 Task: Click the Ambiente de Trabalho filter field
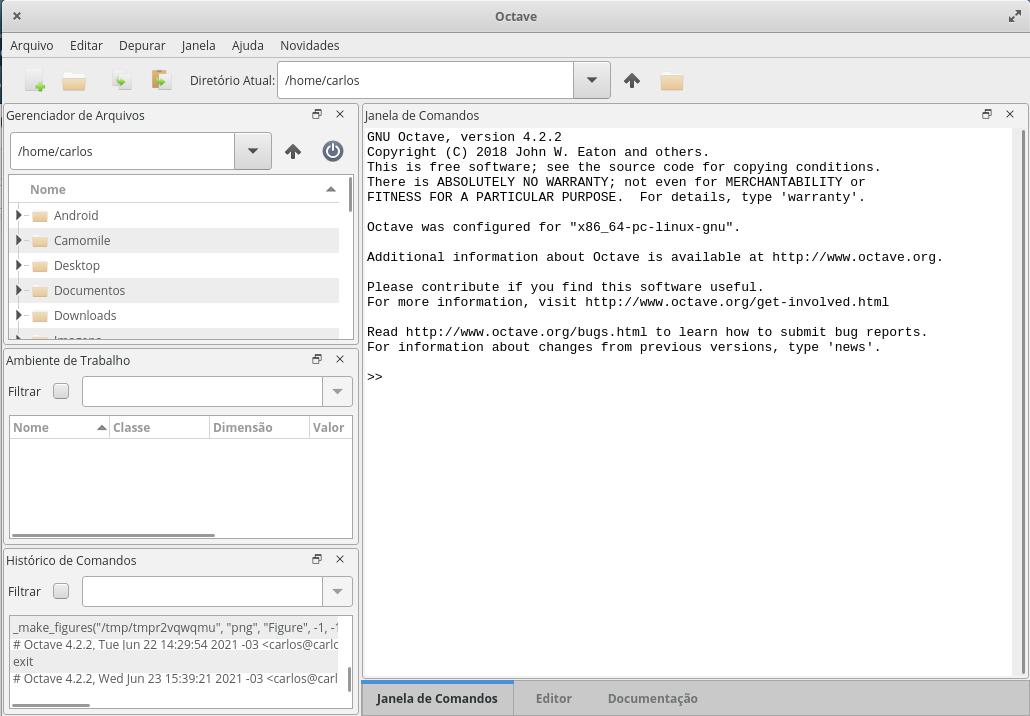tap(202, 392)
